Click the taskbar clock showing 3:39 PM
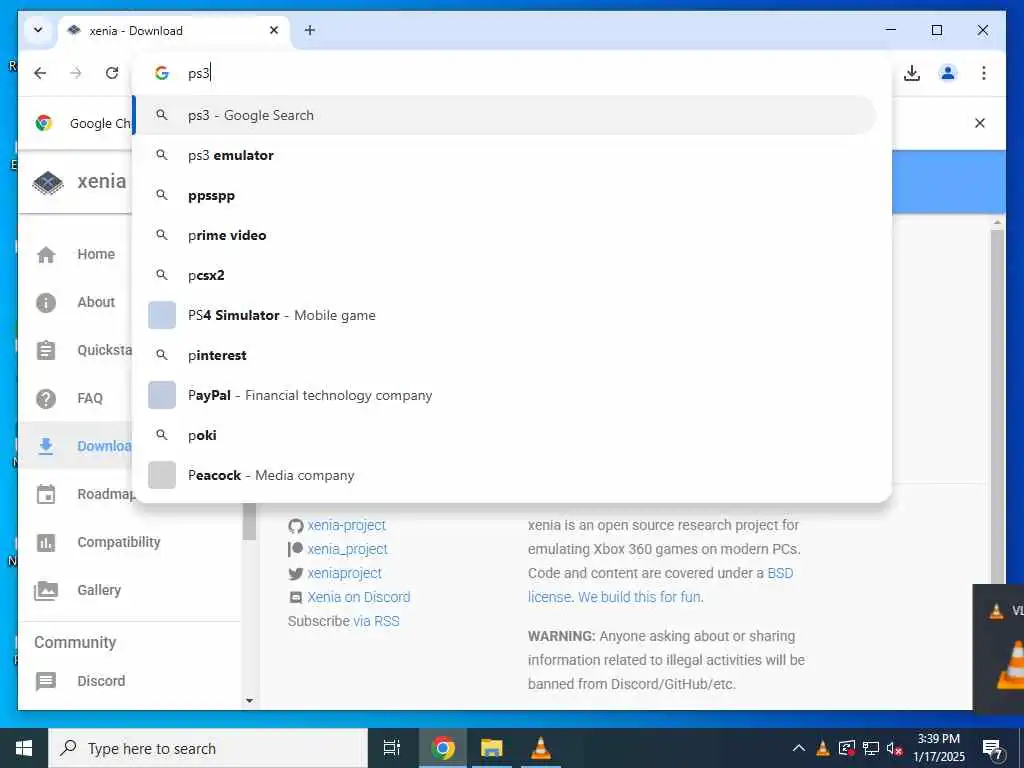Screen dimensions: 1024x768 938,748
